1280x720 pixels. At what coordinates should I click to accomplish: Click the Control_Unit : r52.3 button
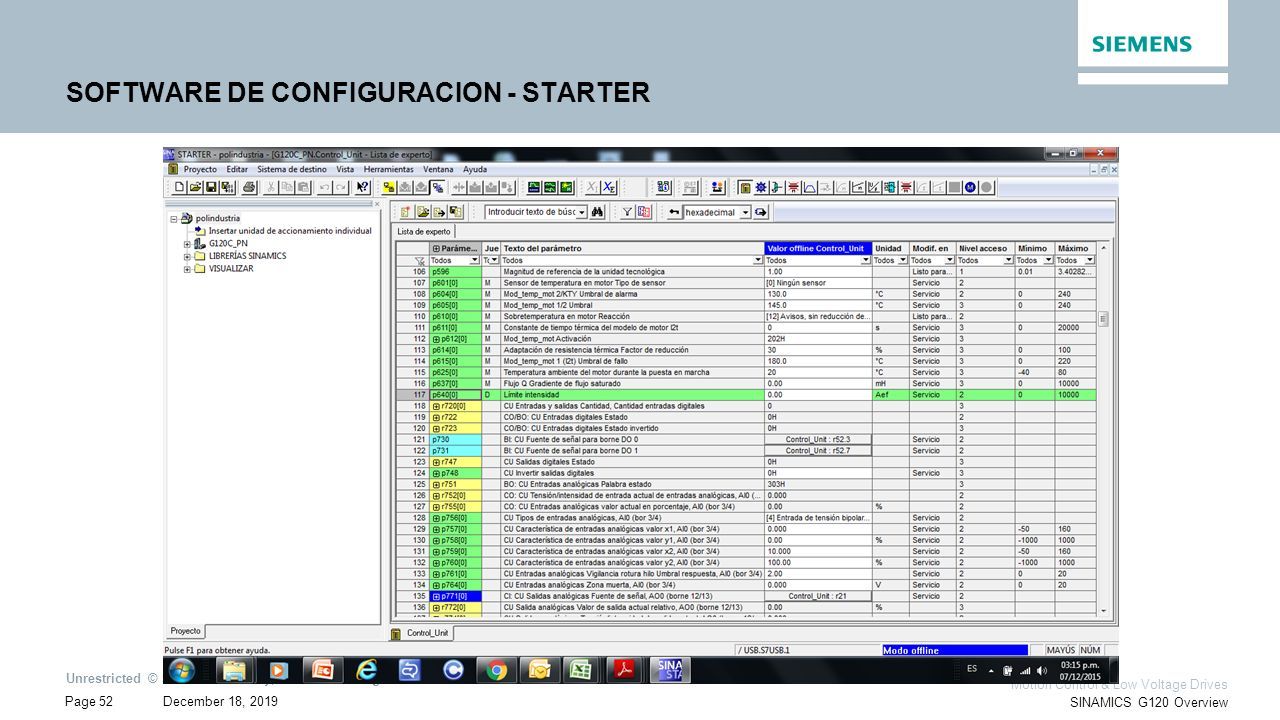tap(818, 440)
